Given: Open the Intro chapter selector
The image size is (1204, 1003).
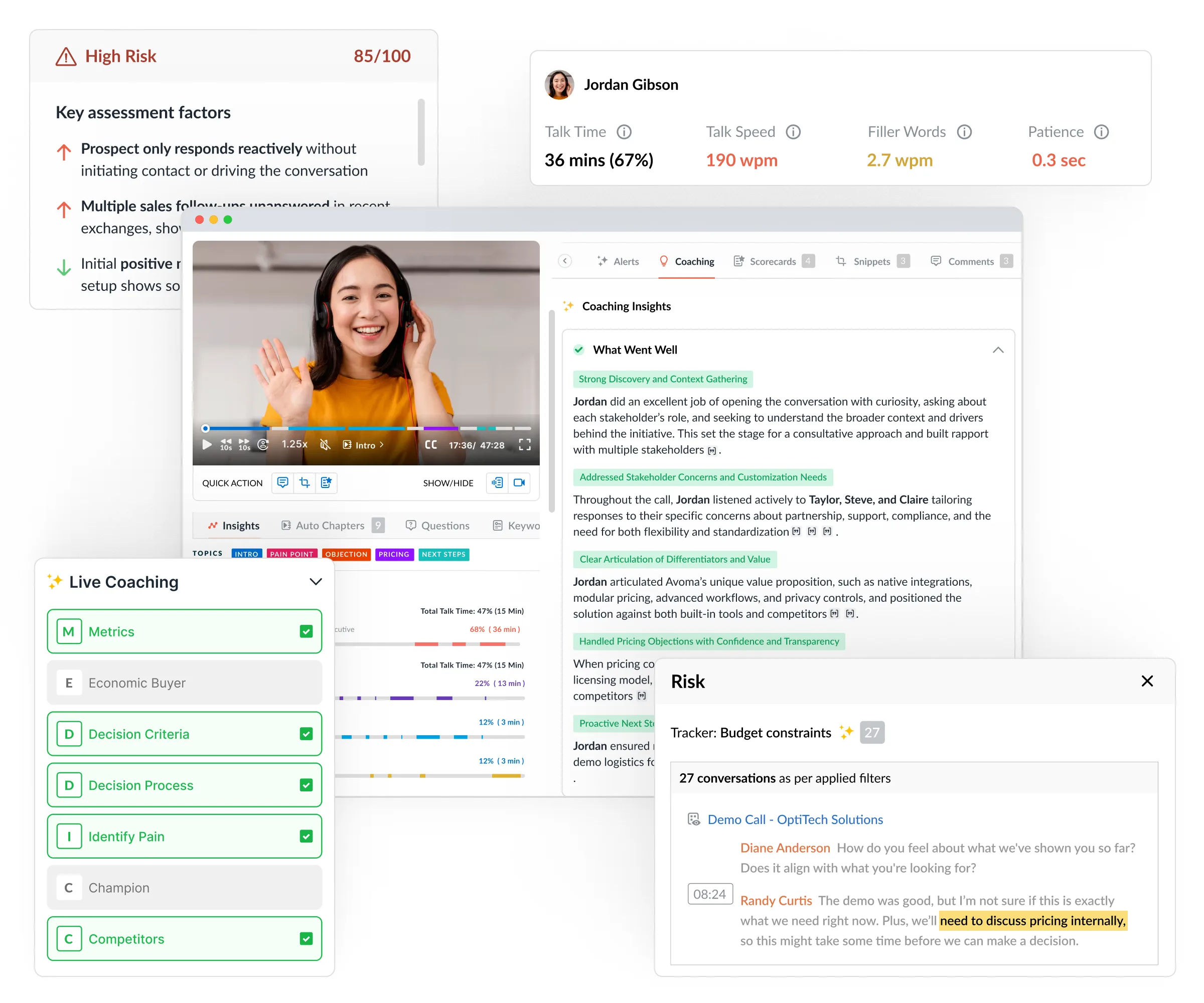Looking at the screenshot, I should tap(364, 444).
